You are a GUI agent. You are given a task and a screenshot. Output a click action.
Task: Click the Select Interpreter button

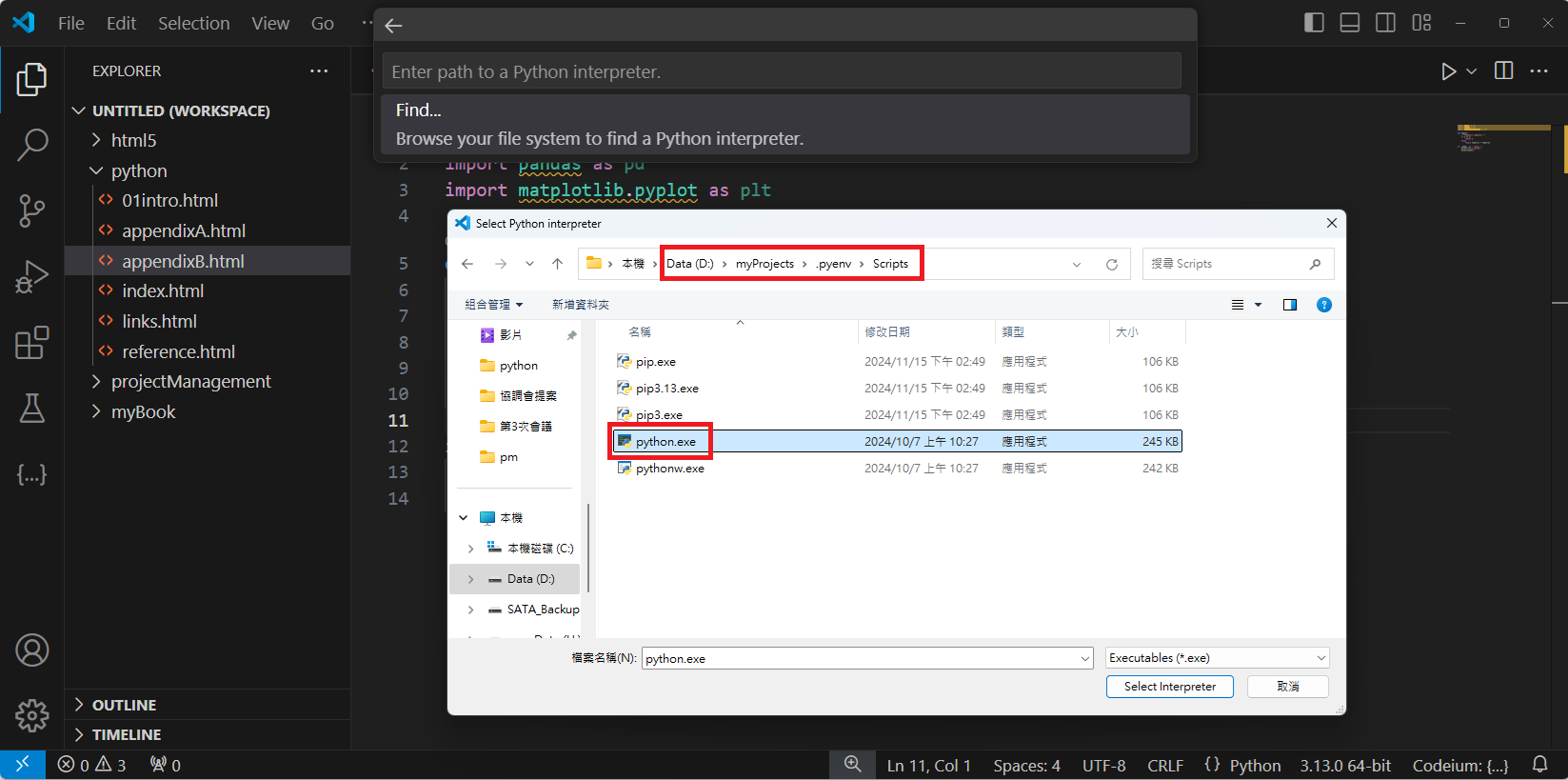click(1169, 687)
